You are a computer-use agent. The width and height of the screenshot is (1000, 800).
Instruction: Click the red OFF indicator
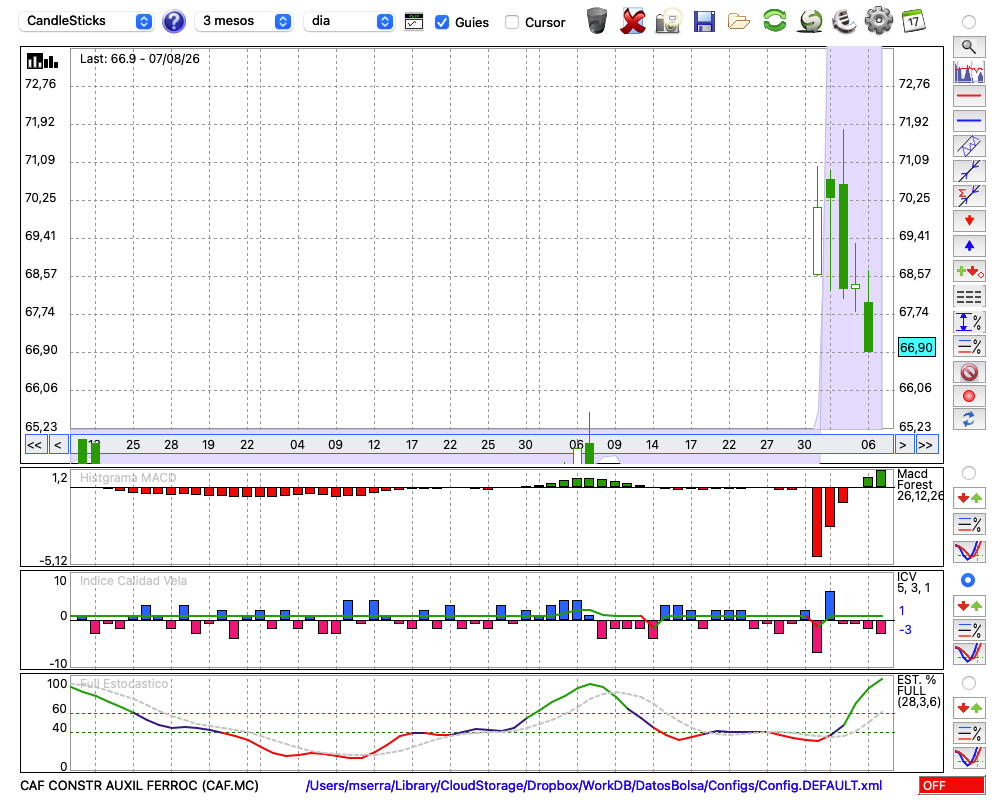tap(952, 785)
